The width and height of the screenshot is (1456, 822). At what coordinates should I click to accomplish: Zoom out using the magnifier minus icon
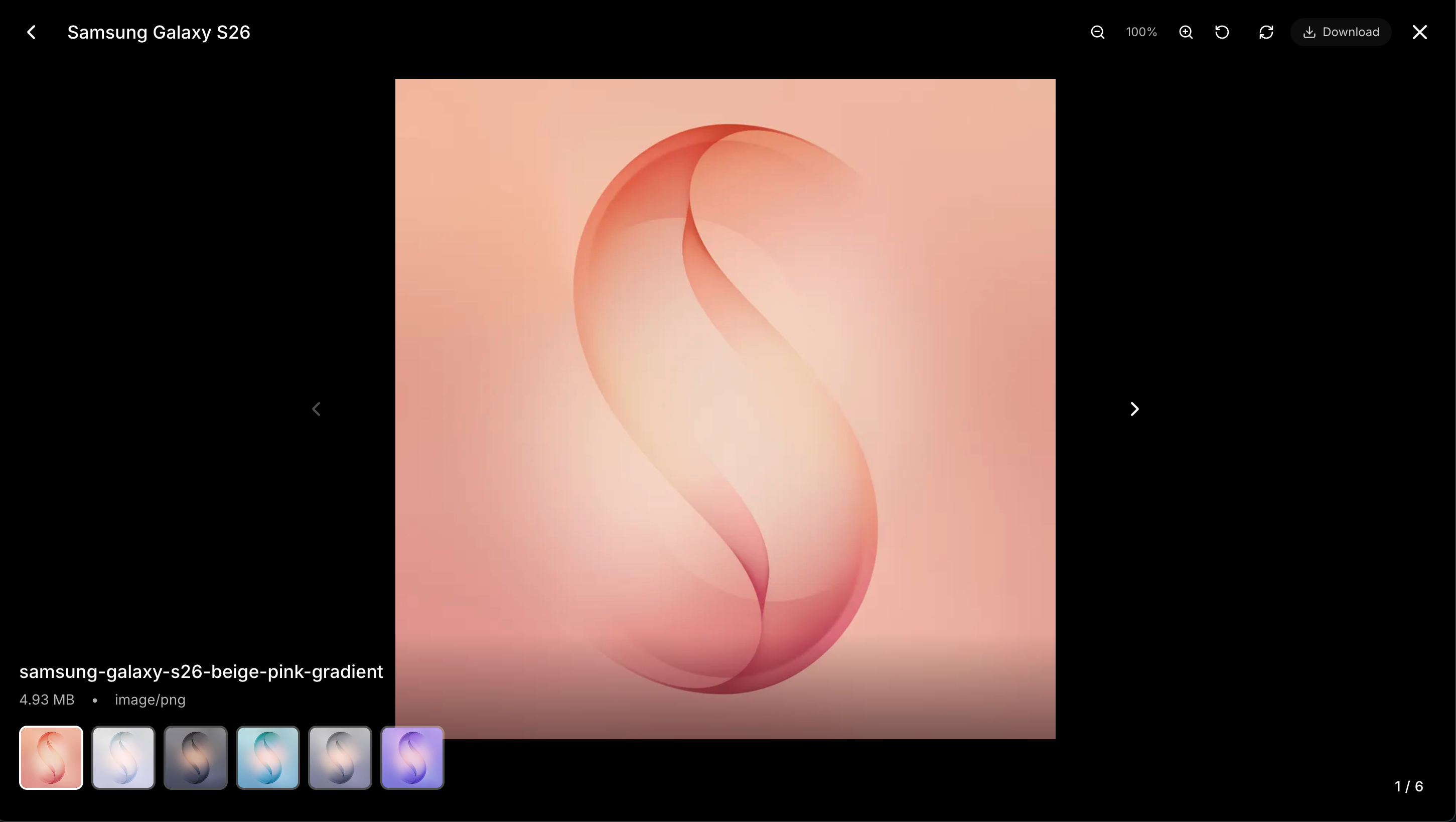click(1097, 32)
